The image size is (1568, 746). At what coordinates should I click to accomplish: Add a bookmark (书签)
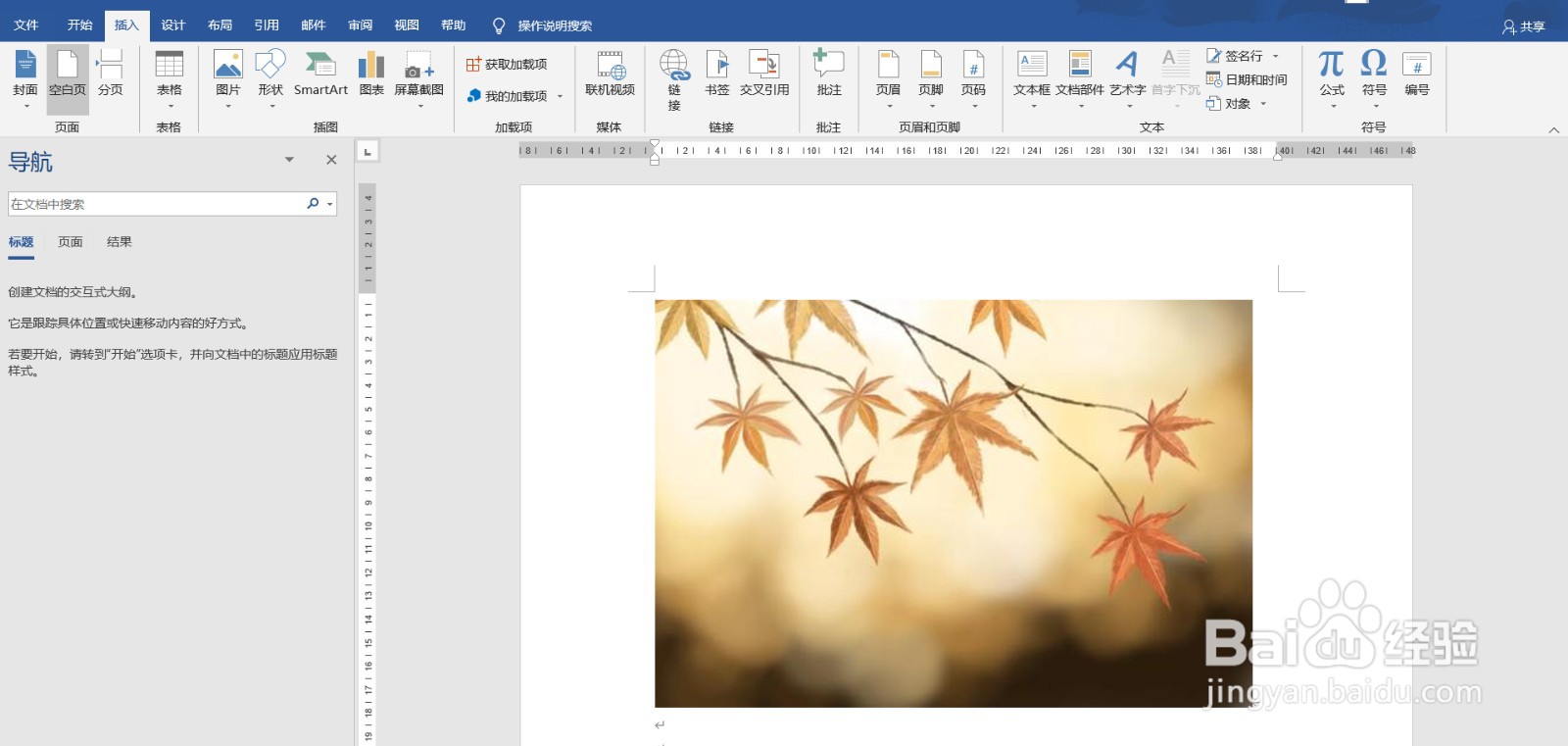point(717,74)
